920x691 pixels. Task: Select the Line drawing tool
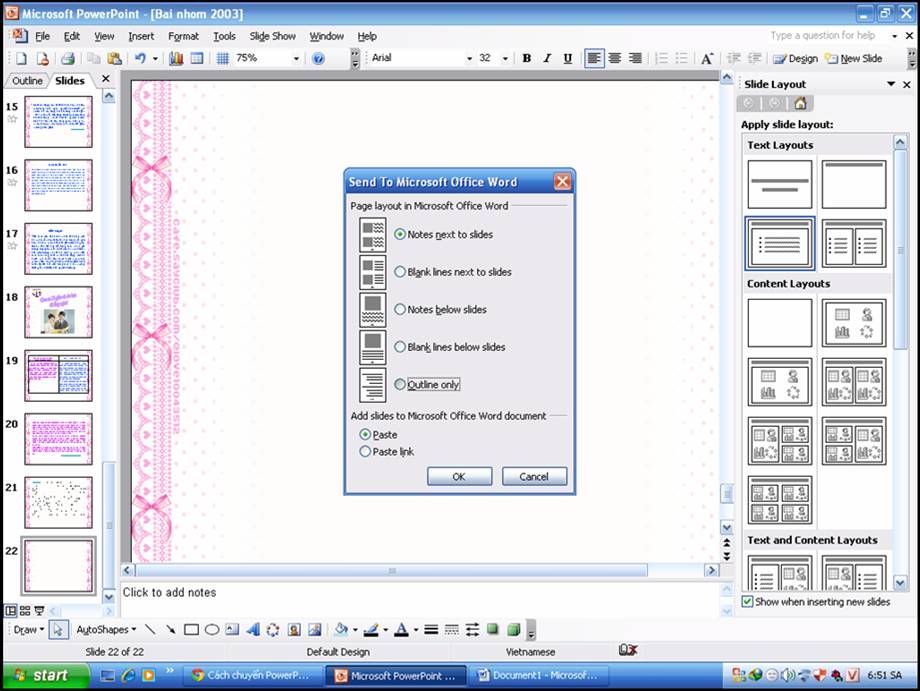point(150,629)
